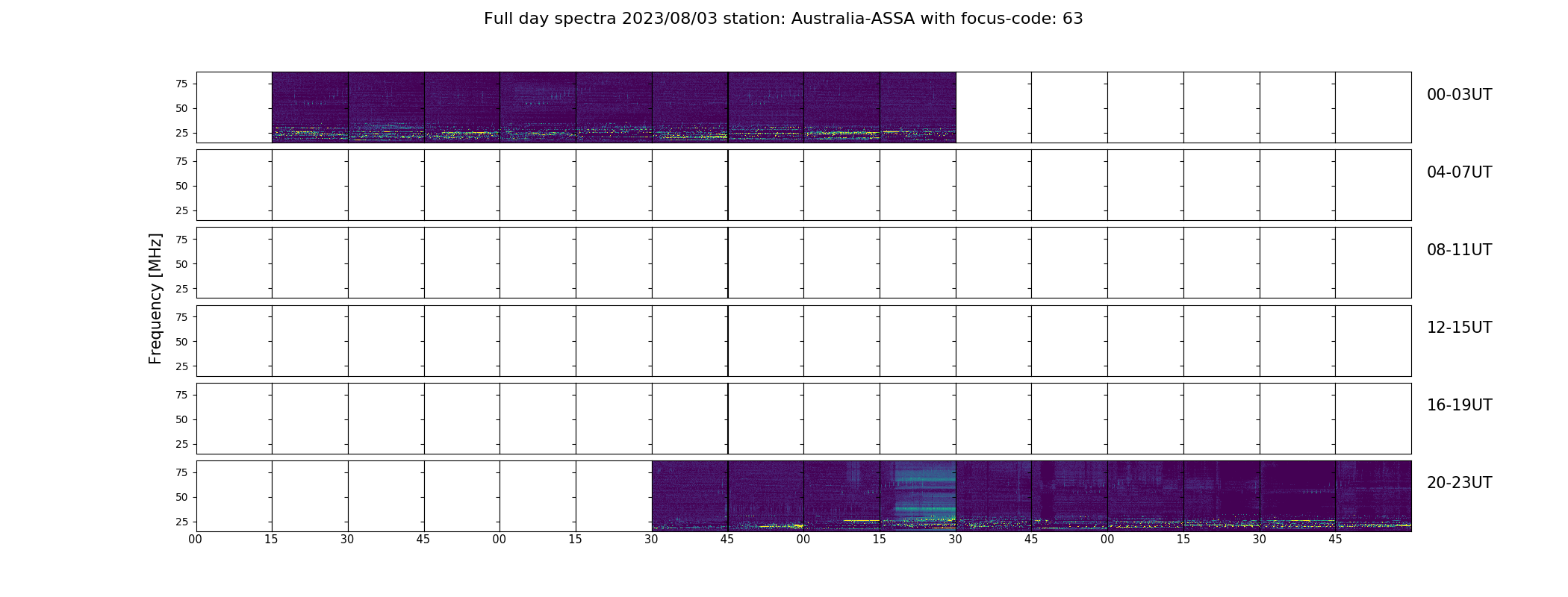1568x597 pixels.
Task: Click the 75 tick label of the 04-07UT row
Action: tap(181, 161)
